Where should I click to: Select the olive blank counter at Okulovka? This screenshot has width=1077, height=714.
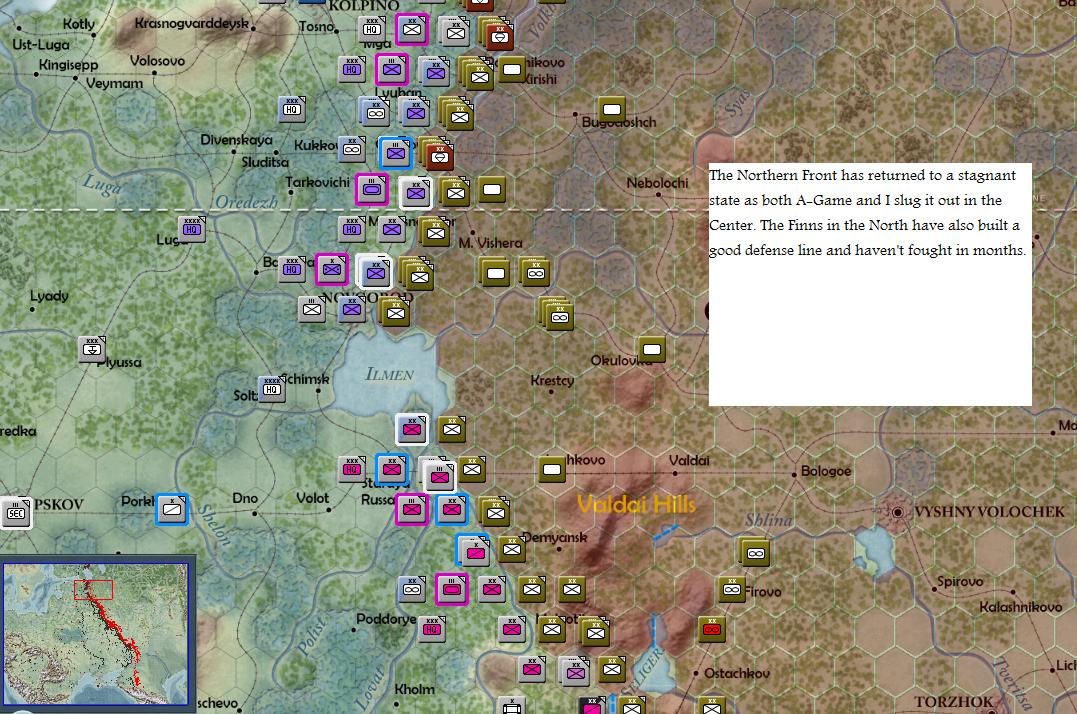[x=651, y=349]
